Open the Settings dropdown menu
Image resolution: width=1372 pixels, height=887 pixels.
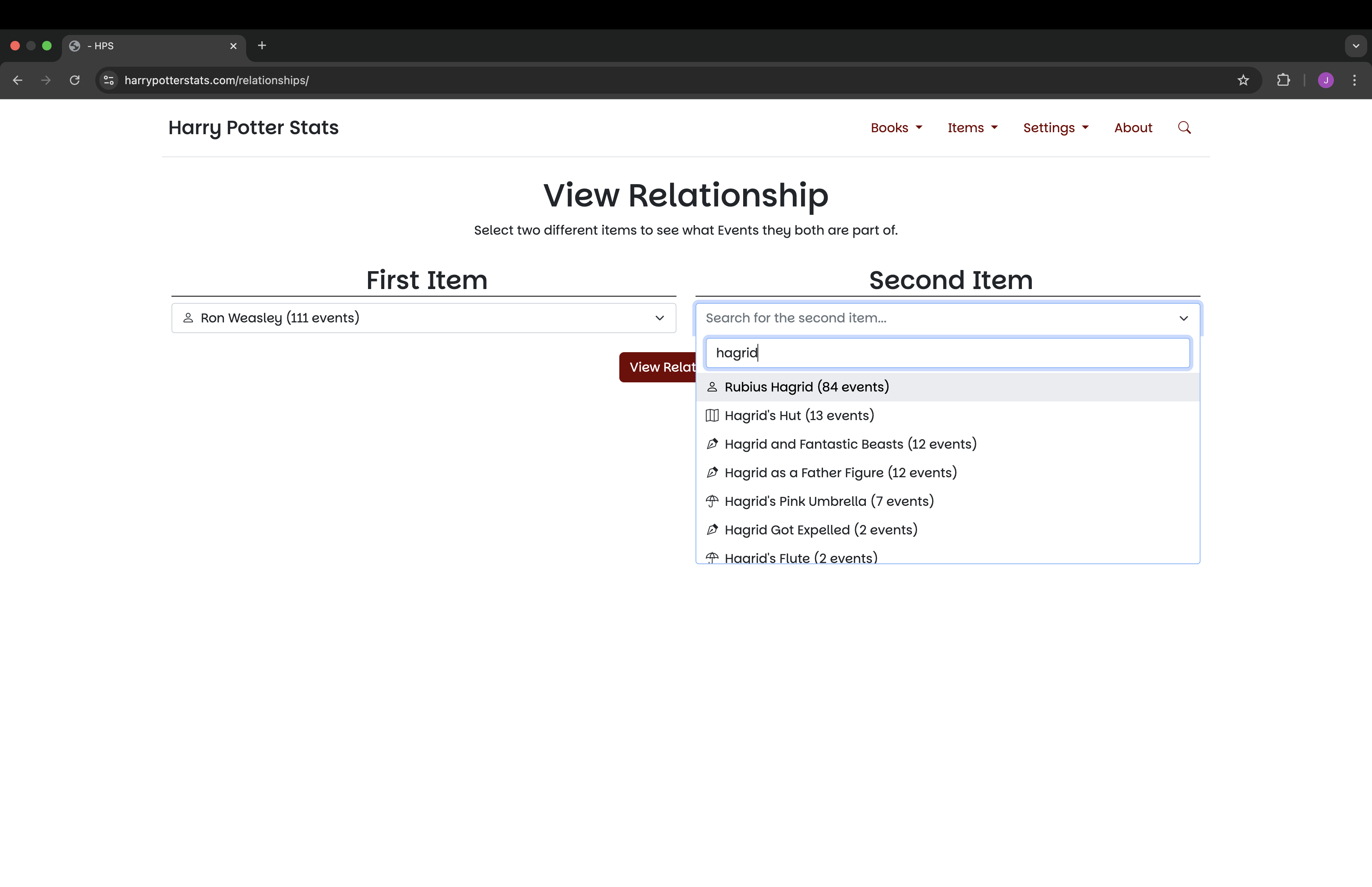(x=1055, y=128)
